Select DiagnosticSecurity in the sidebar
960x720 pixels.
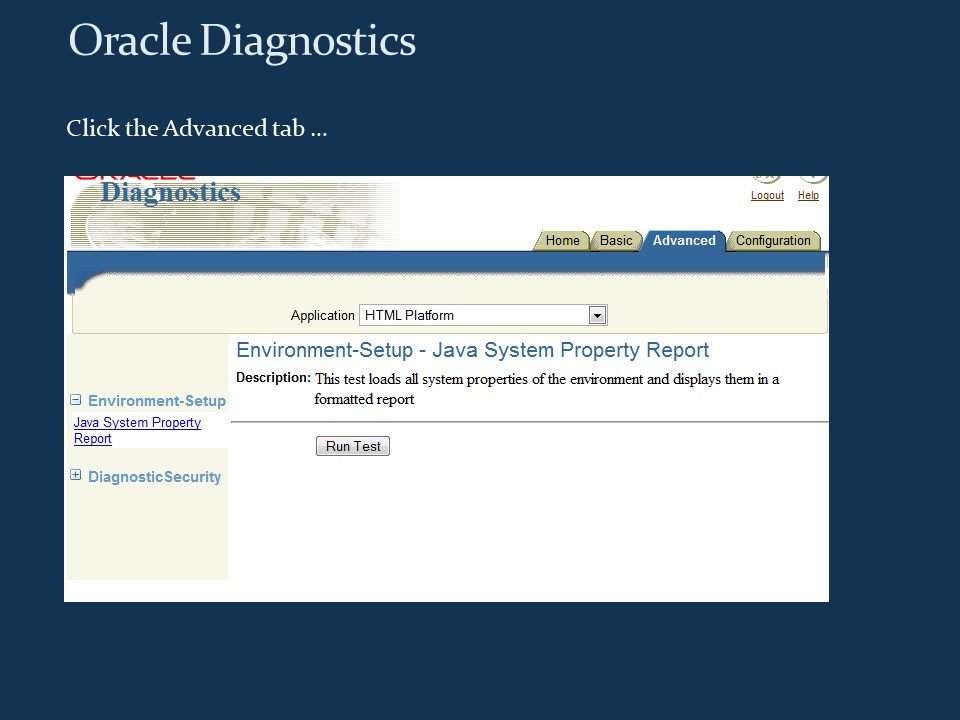click(x=154, y=476)
